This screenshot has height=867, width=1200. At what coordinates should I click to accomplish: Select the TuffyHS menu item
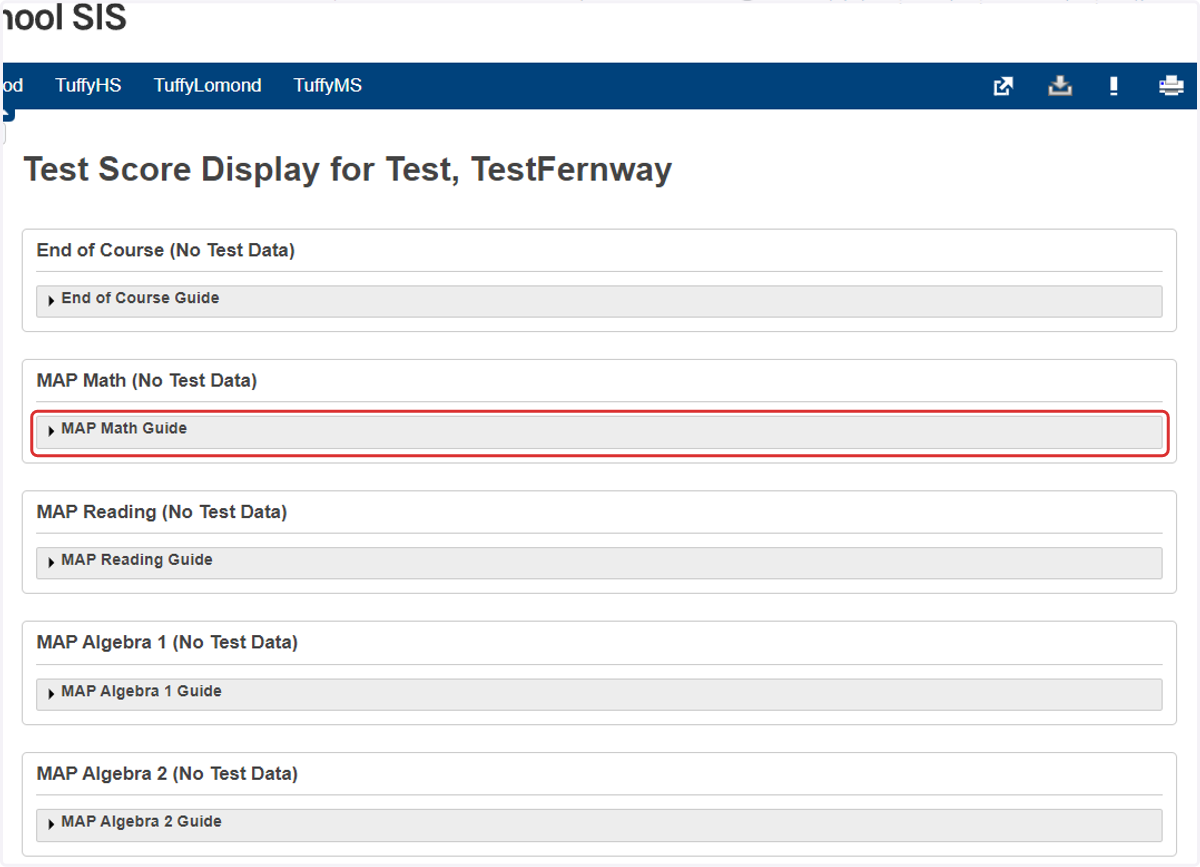(x=88, y=86)
